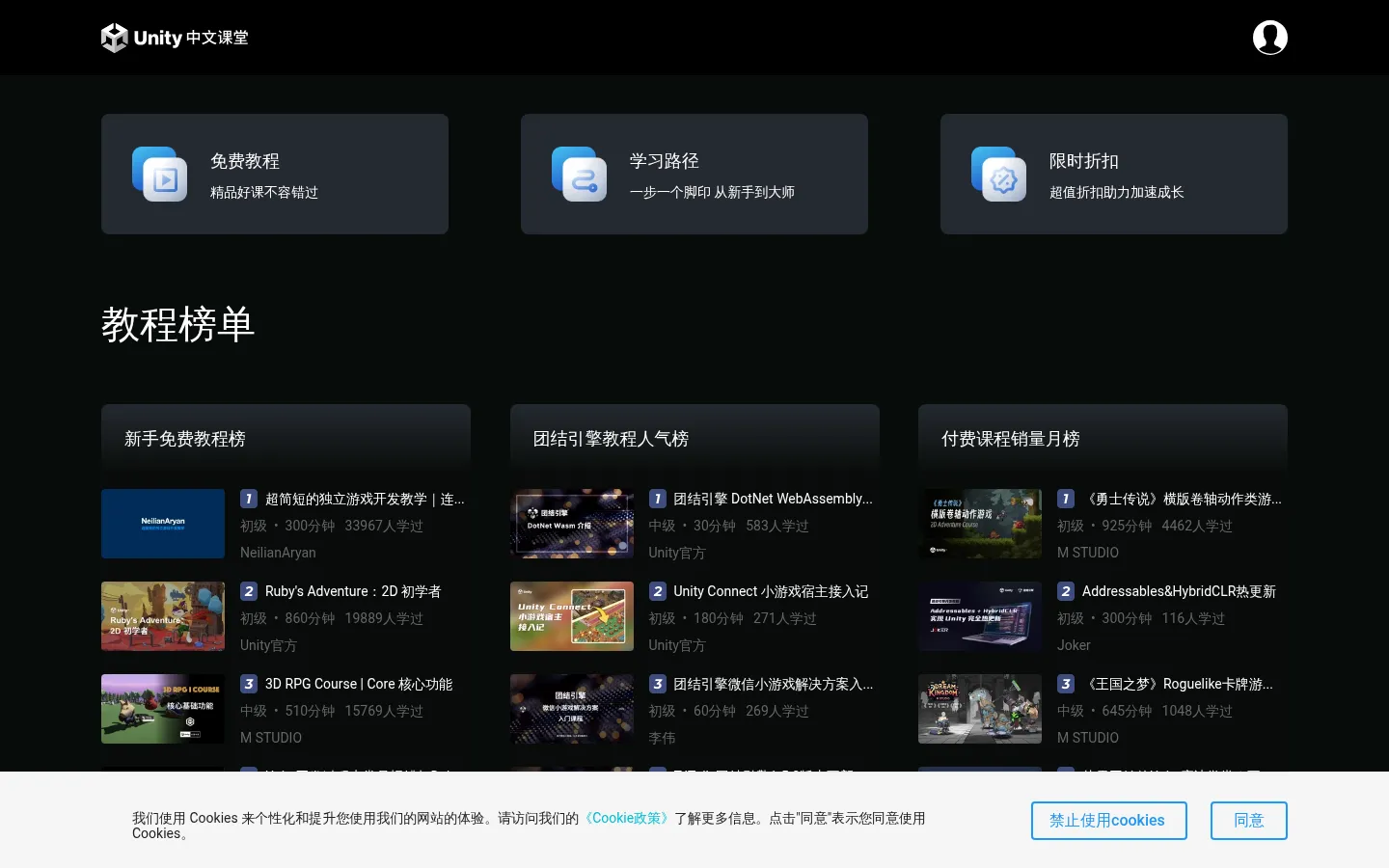Click the 学习路径 route icon
This screenshot has width=1389, height=868.
pos(579,175)
